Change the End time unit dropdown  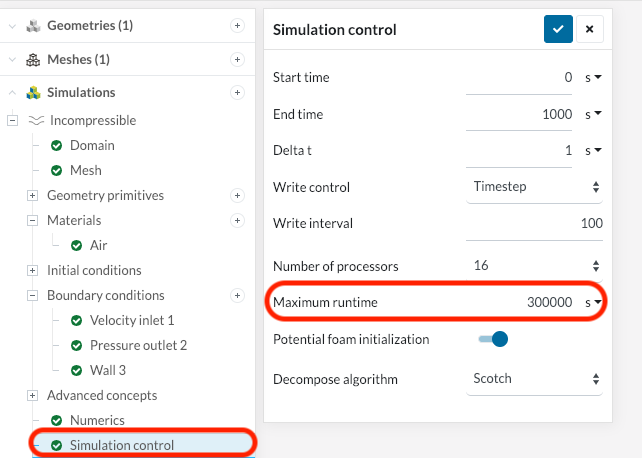(x=593, y=114)
